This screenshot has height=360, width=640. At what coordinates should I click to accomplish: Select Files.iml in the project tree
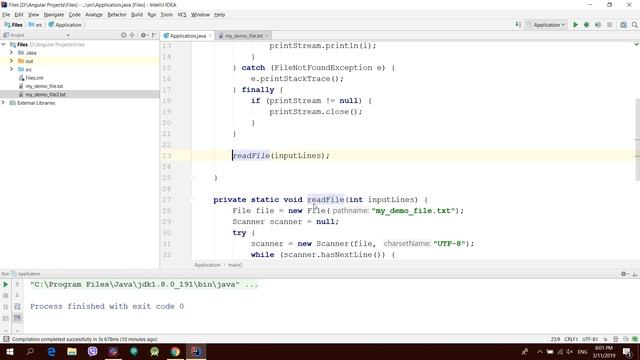[34, 78]
